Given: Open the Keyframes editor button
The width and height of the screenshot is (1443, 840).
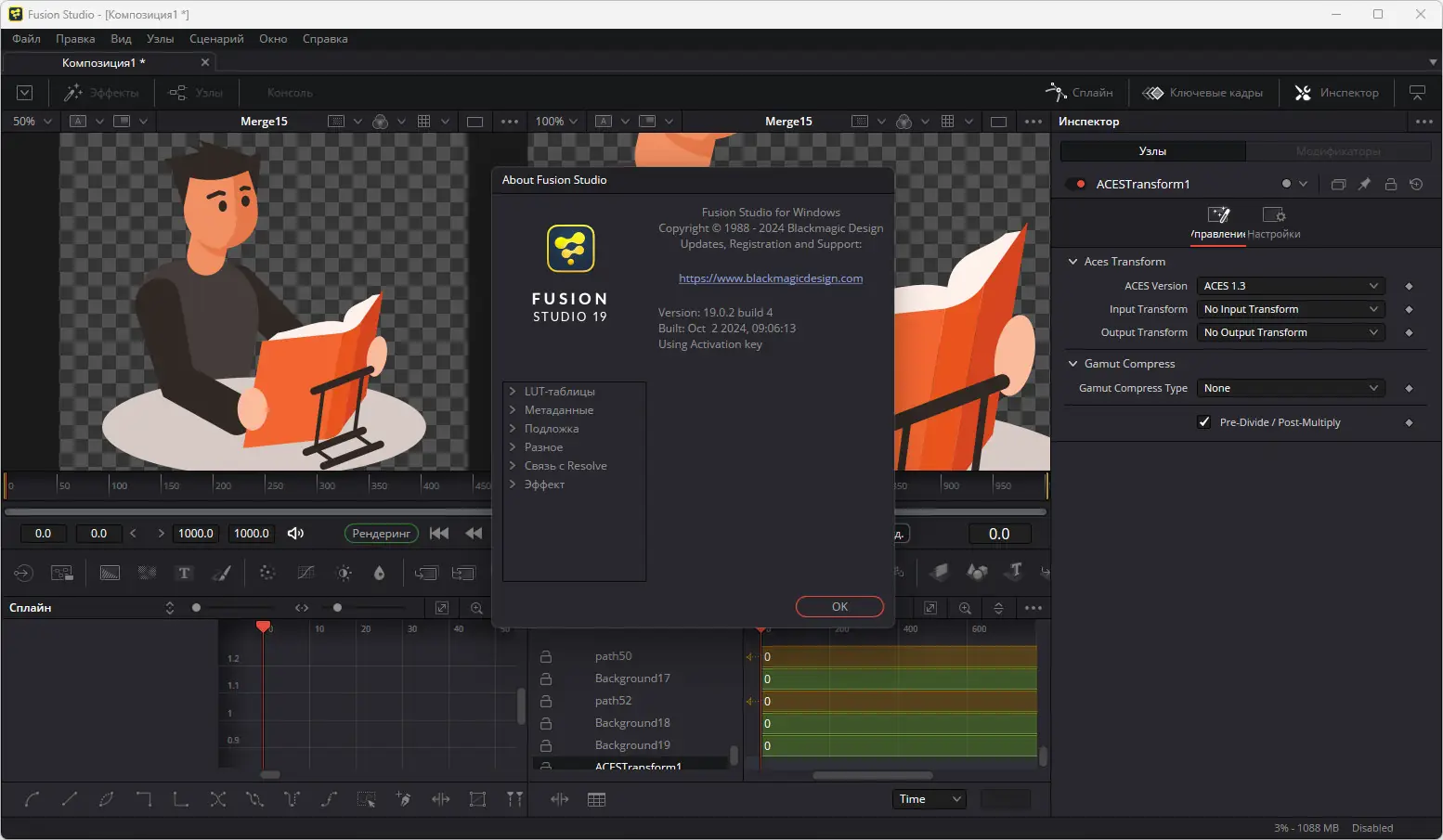Looking at the screenshot, I should (1202, 93).
